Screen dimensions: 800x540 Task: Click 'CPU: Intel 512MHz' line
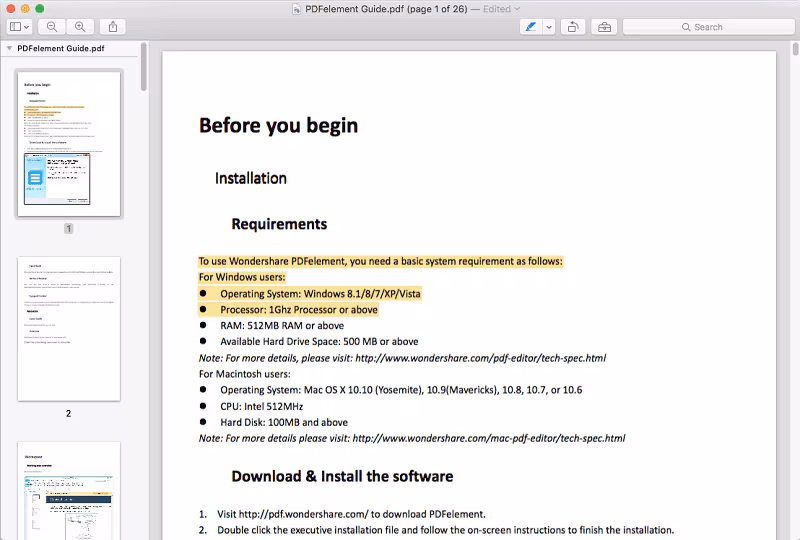[x=262, y=406]
